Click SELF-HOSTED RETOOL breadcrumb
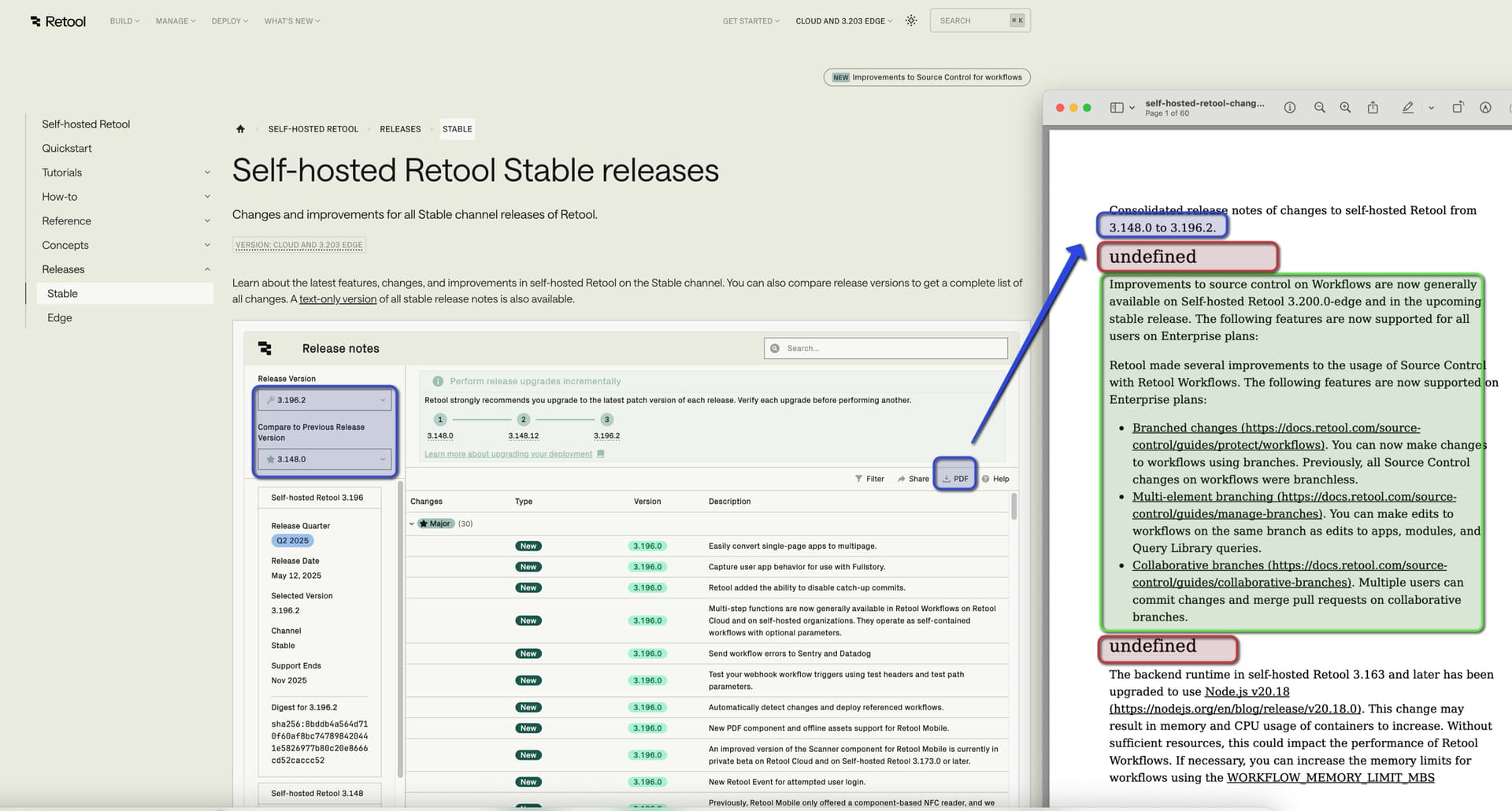The height and width of the screenshot is (811, 1512). 313,129
